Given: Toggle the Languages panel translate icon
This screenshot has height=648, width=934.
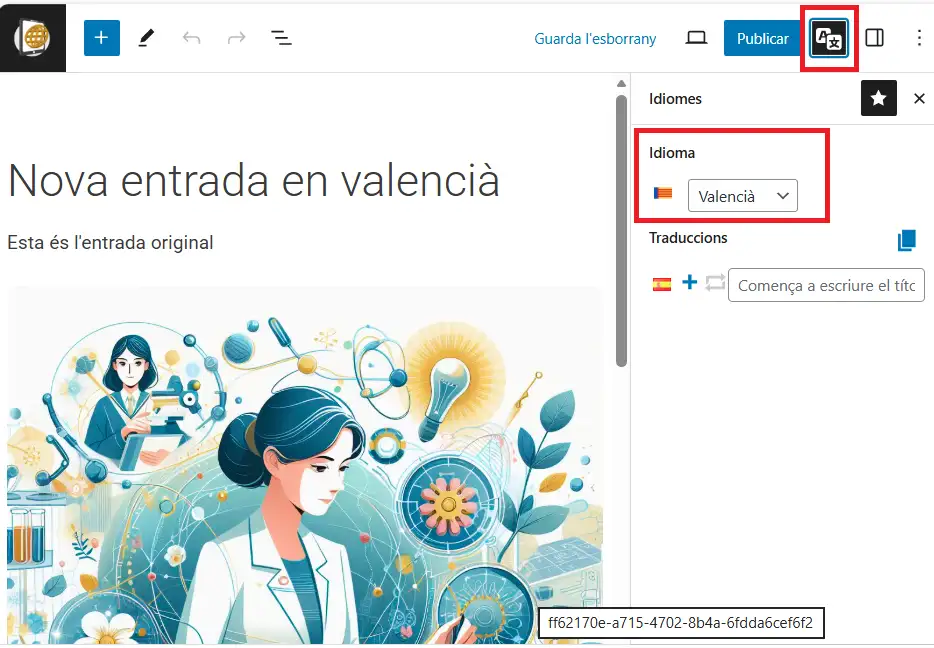Looking at the screenshot, I should click(x=829, y=39).
